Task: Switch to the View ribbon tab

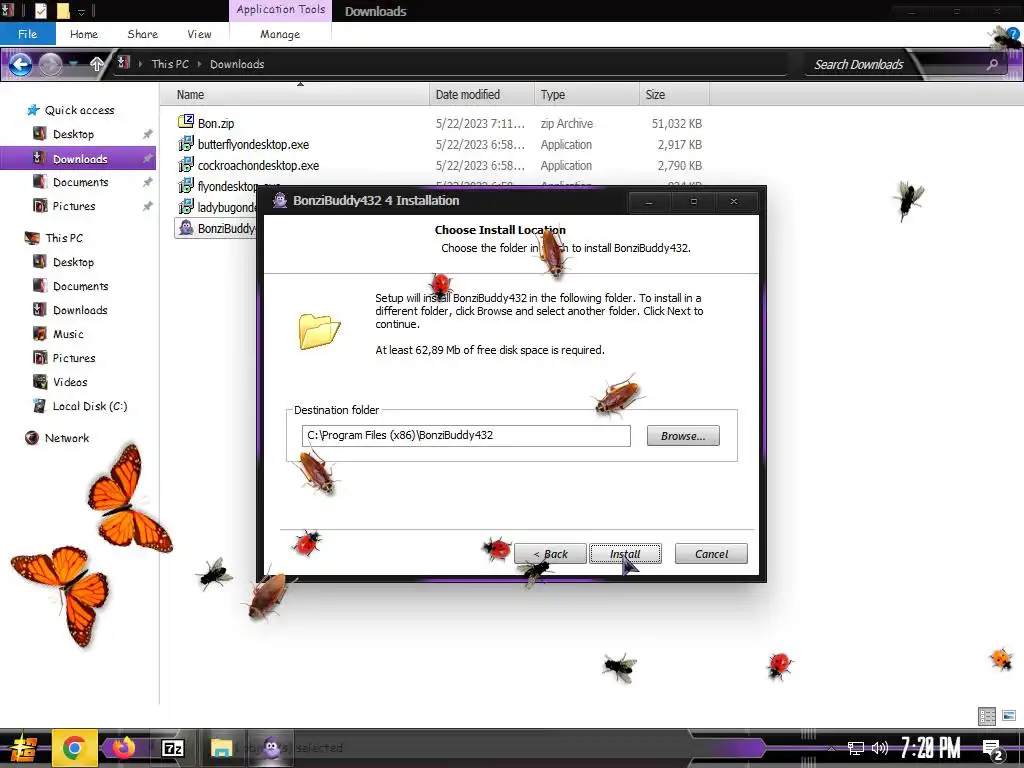Action: coord(199,34)
